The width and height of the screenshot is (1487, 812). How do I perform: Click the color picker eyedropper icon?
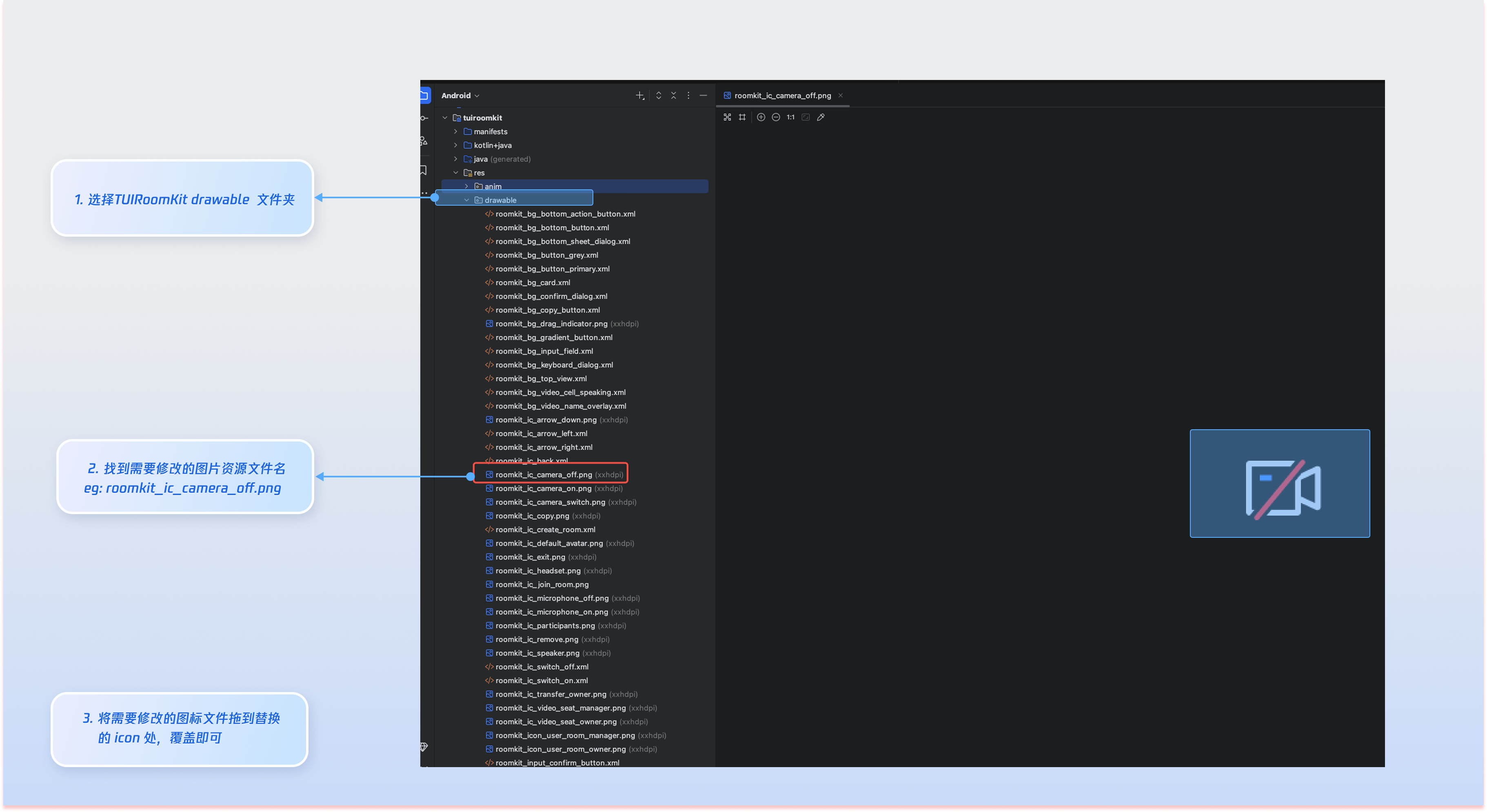pyautogui.click(x=821, y=117)
